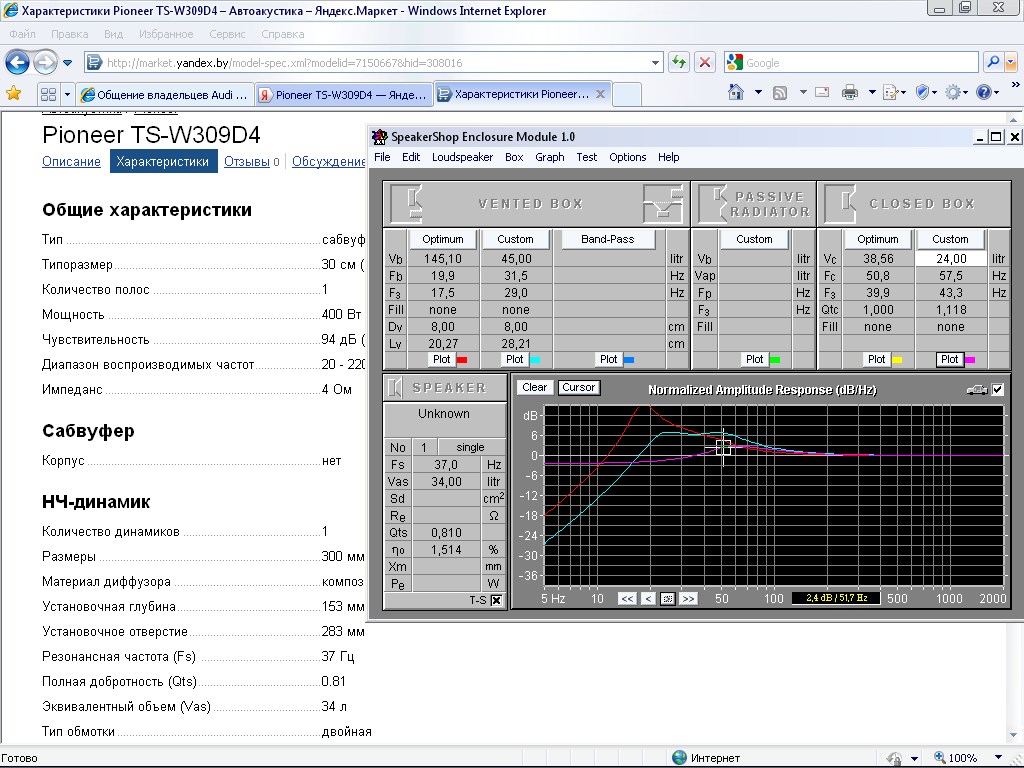This screenshot has width=1024, height=768.
Task: Click the Google search box
Action: click(x=852, y=63)
